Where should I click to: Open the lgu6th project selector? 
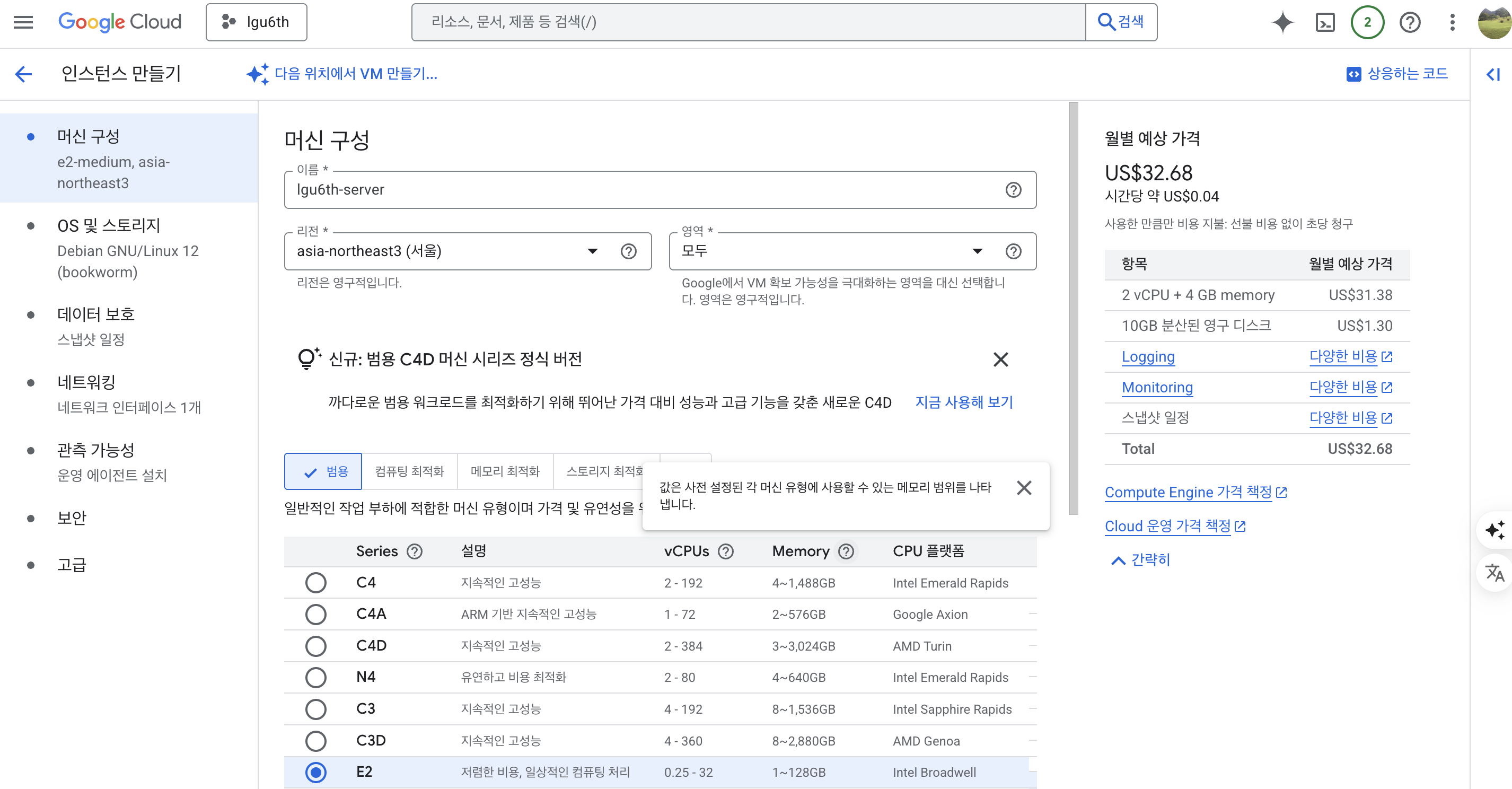256,22
